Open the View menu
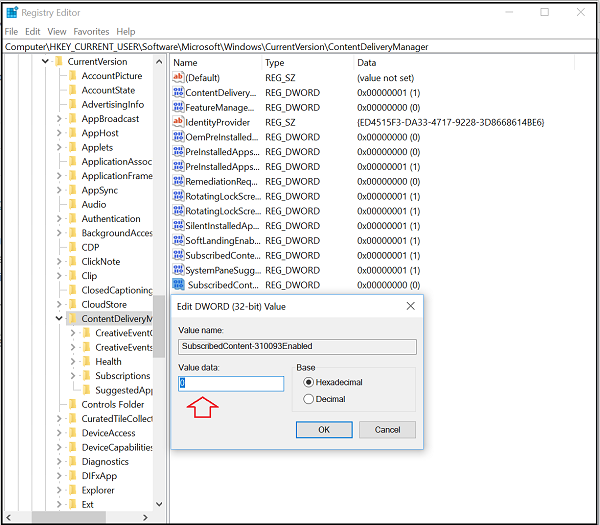 57,31
